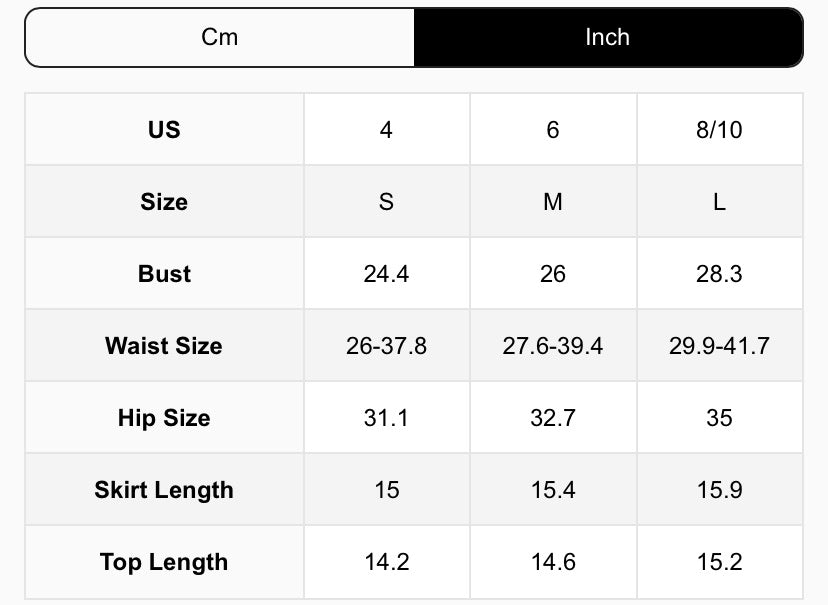Click the Hip Size row label
This screenshot has width=828, height=605.
(164, 418)
